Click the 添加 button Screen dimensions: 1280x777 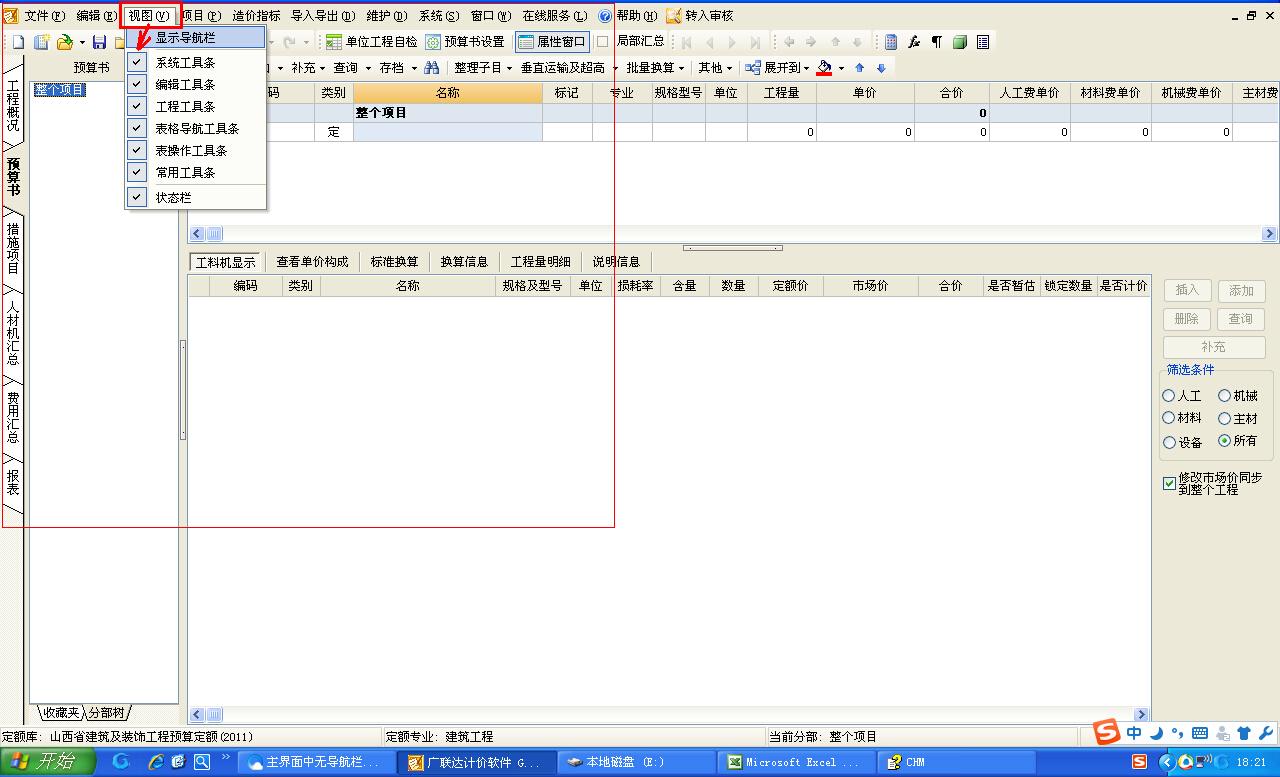1241,290
